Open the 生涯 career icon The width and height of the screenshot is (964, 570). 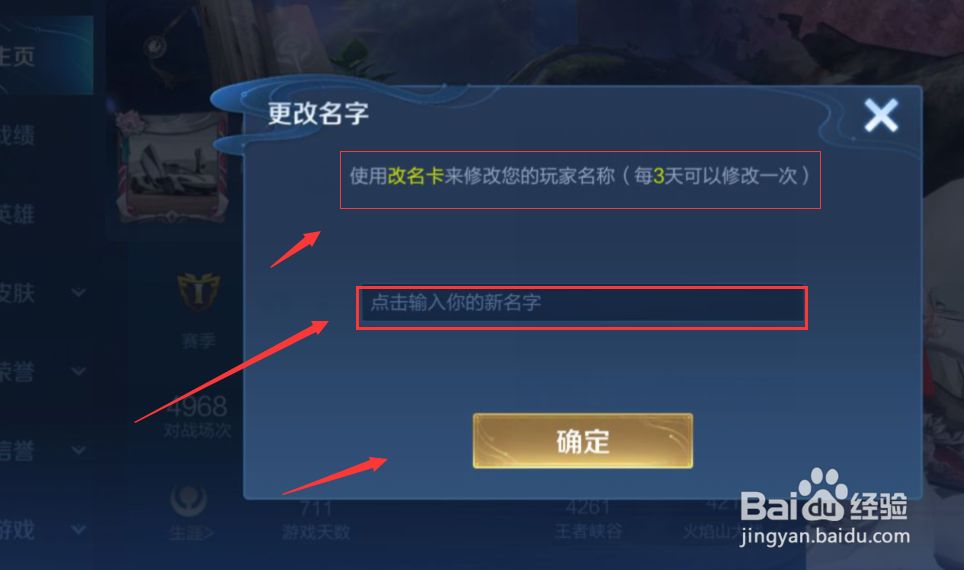coord(189,501)
